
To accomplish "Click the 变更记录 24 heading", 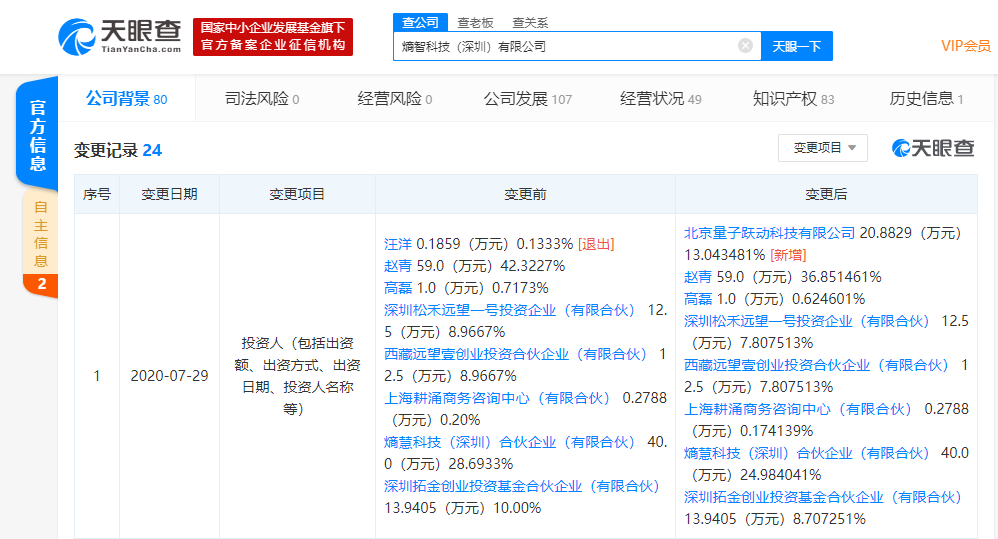I will (118, 150).
